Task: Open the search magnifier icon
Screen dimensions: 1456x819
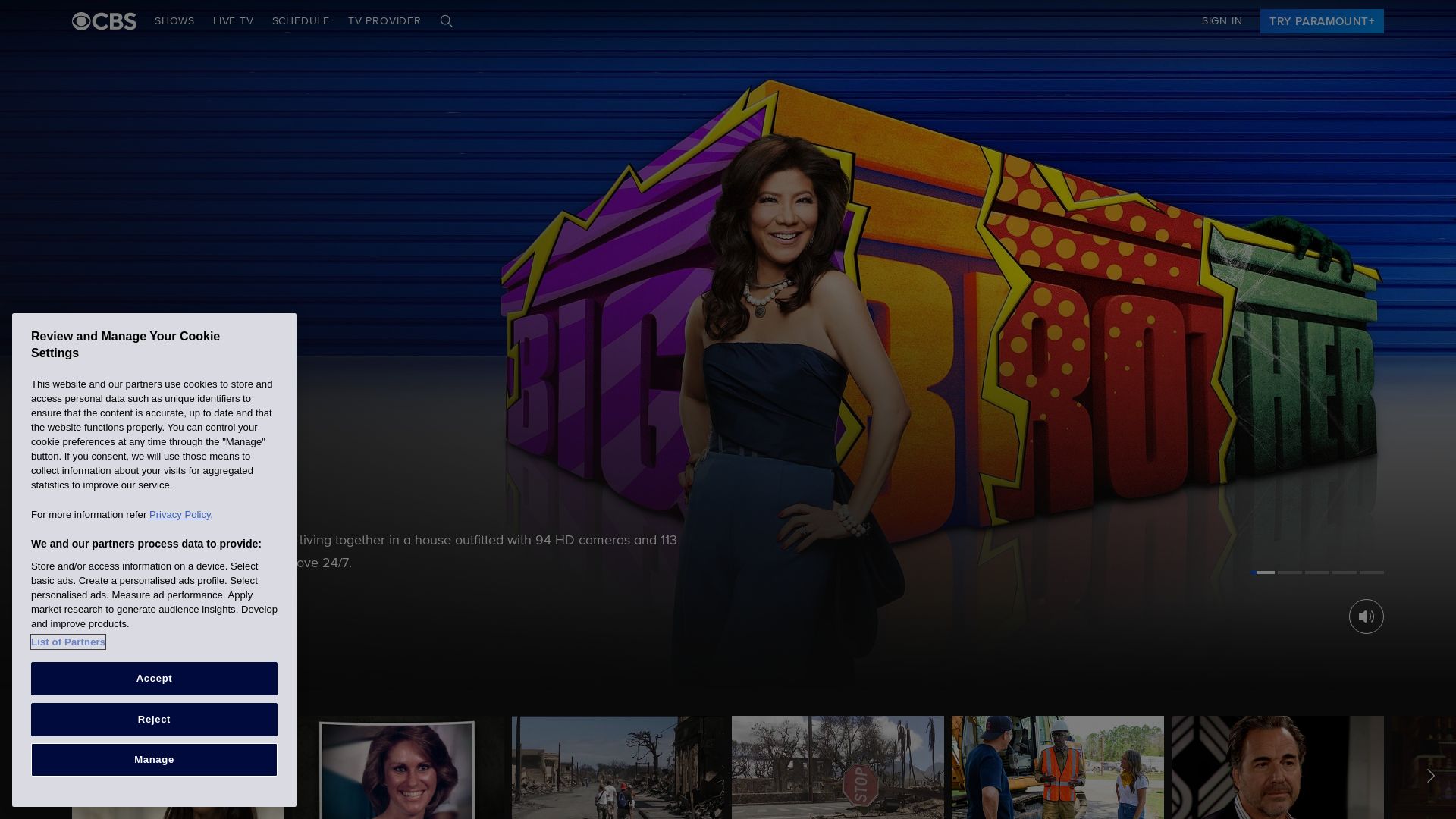Action: pyautogui.click(x=447, y=21)
